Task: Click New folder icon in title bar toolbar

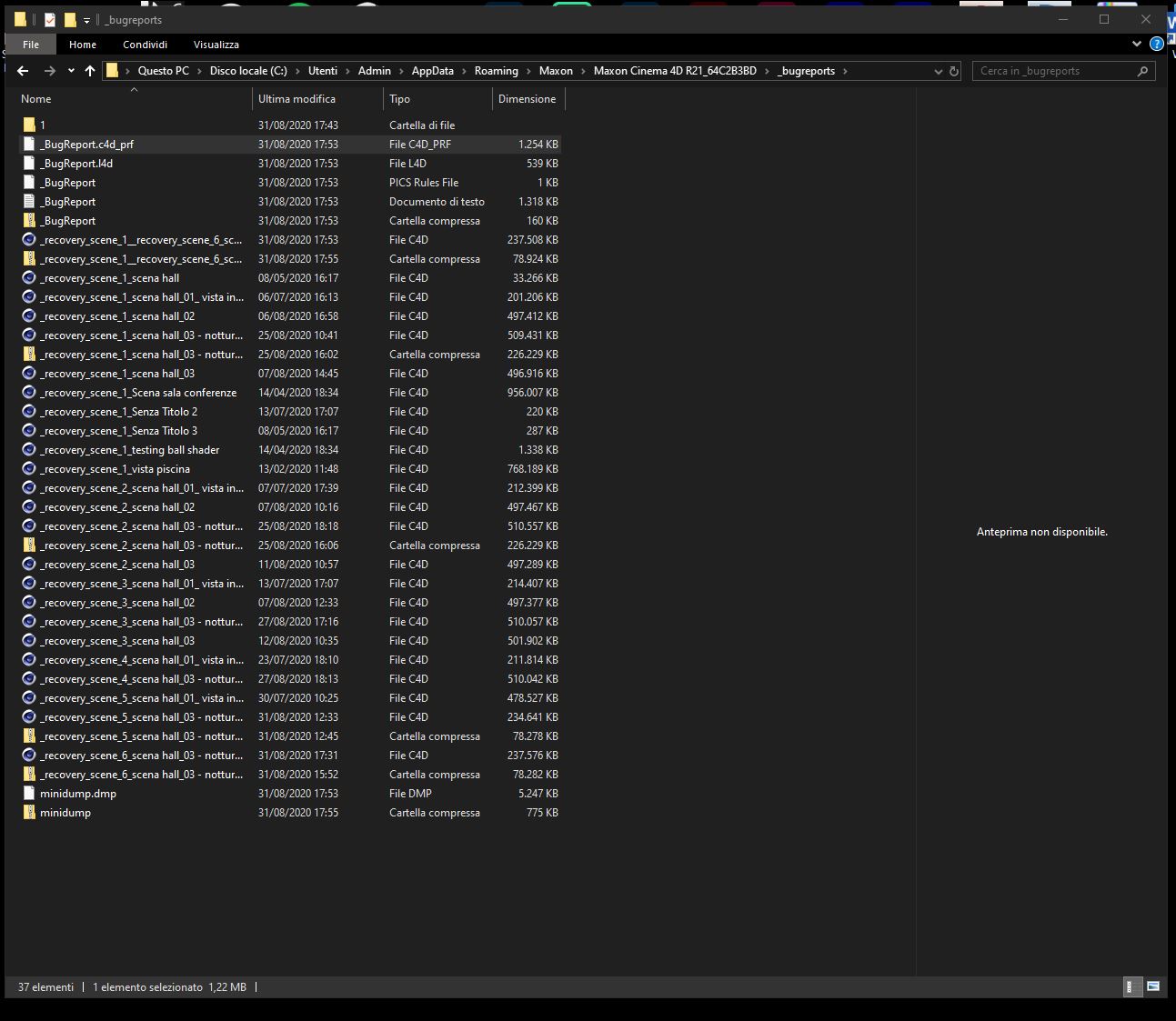Action: point(70,19)
